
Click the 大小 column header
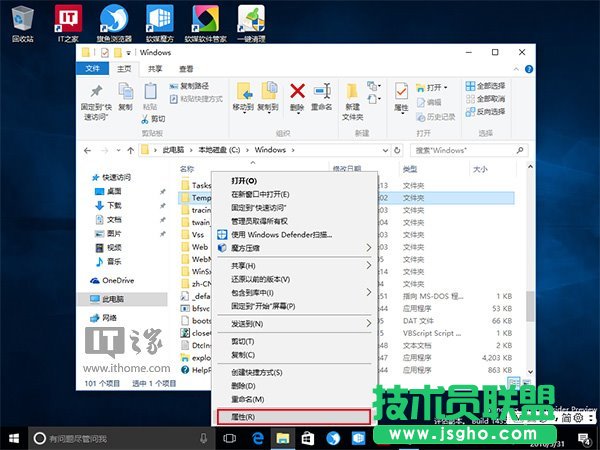click(x=480, y=169)
